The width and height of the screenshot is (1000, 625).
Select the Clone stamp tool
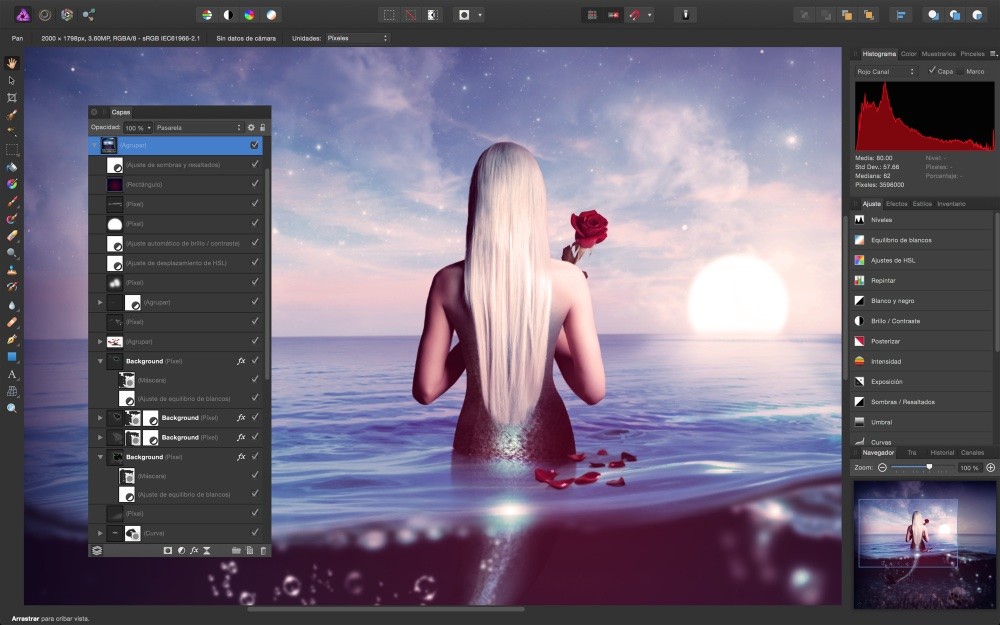click(x=11, y=270)
